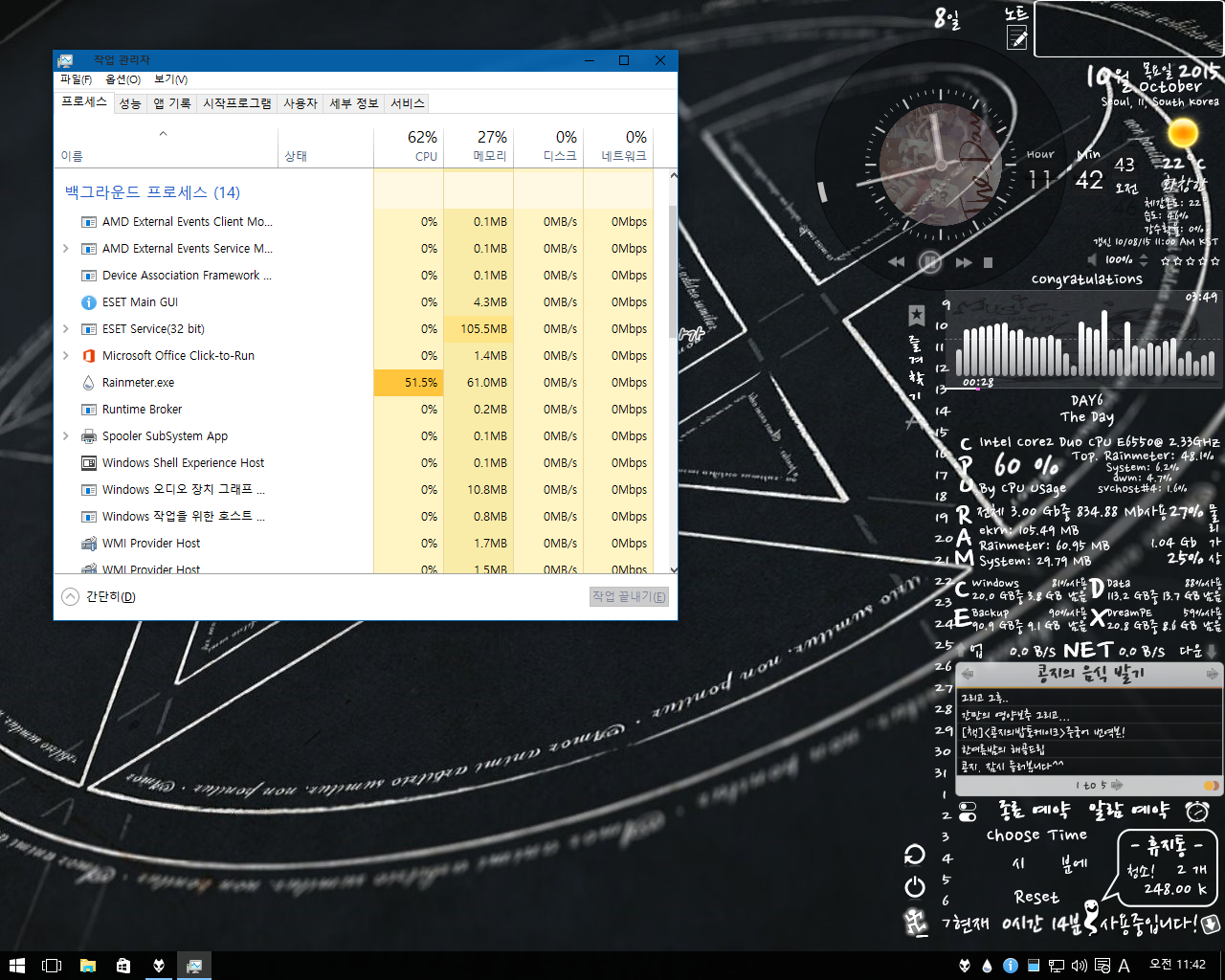Switch to the 앱 기록 tab
1225x980 pixels.
172,103
